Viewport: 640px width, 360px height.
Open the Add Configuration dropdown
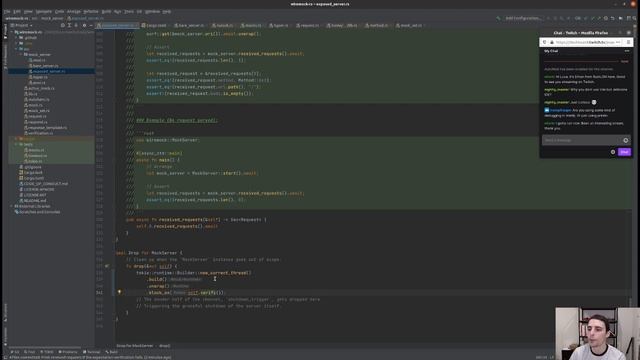click(x=523, y=18)
